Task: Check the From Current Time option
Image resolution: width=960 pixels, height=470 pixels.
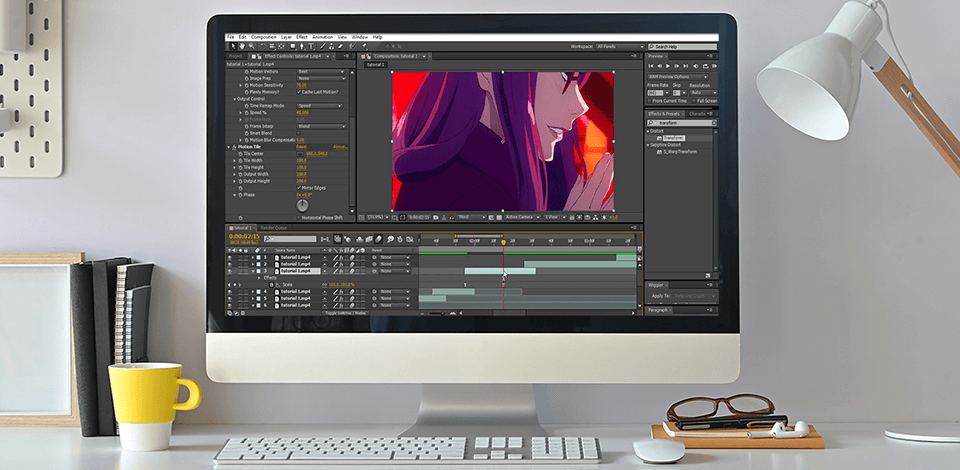Action: [649, 101]
